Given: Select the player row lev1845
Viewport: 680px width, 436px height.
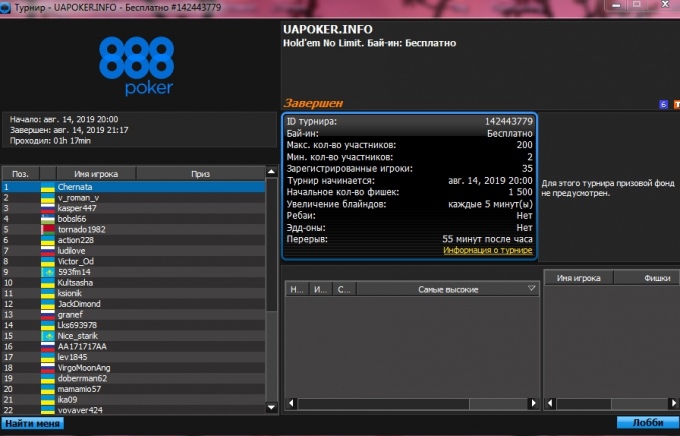Looking at the screenshot, I should pyautogui.click(x=134, y=357).
